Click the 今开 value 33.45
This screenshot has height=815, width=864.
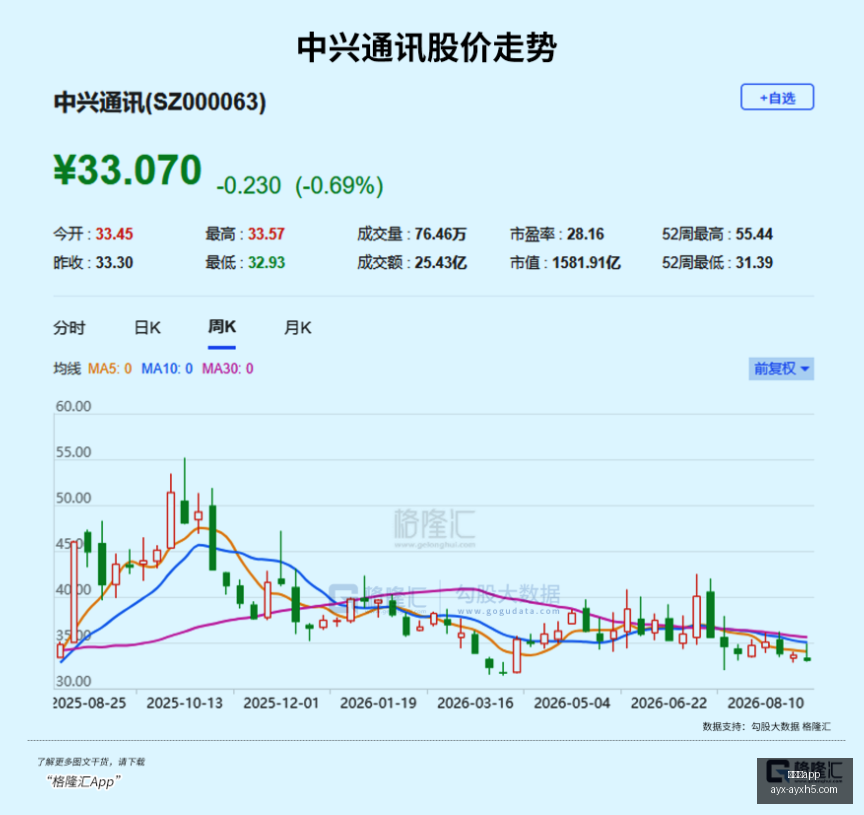click(x=114, y=234)
